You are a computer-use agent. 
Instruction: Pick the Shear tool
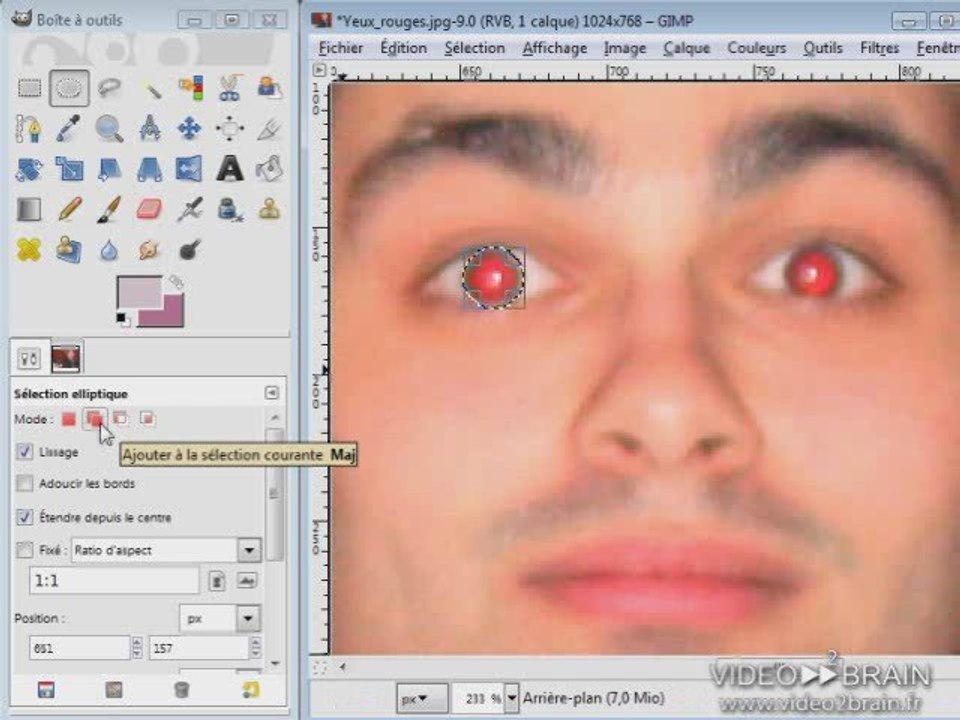point(109,169)
